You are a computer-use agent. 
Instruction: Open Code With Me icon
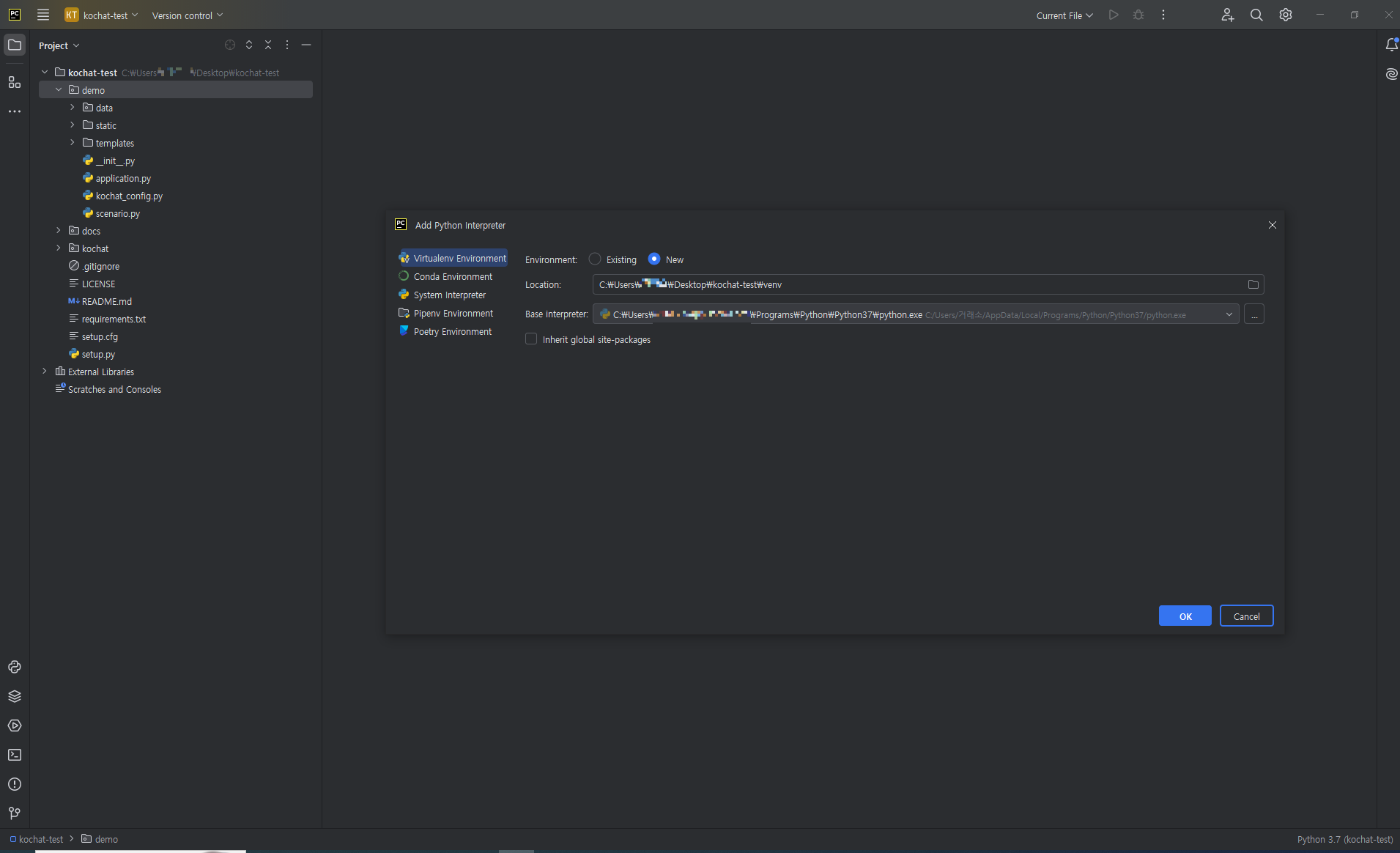pos(1228,15)
